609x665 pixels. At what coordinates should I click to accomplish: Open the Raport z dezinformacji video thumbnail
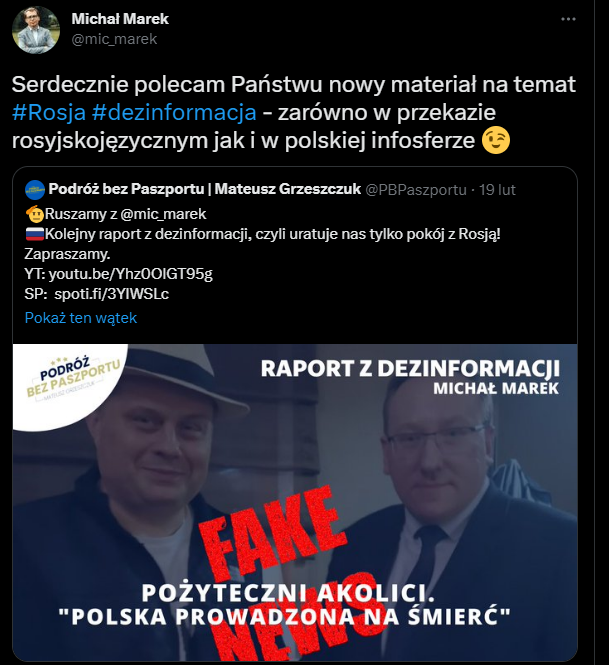[x=295, y=502]
